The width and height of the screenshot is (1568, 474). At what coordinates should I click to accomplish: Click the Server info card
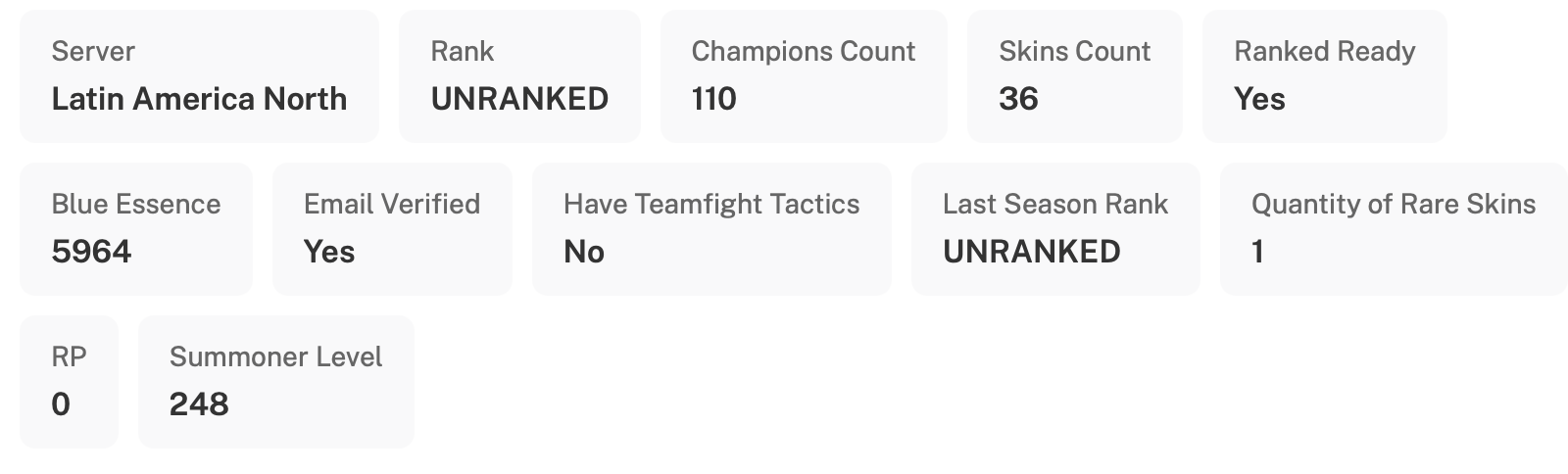(199, 75)
